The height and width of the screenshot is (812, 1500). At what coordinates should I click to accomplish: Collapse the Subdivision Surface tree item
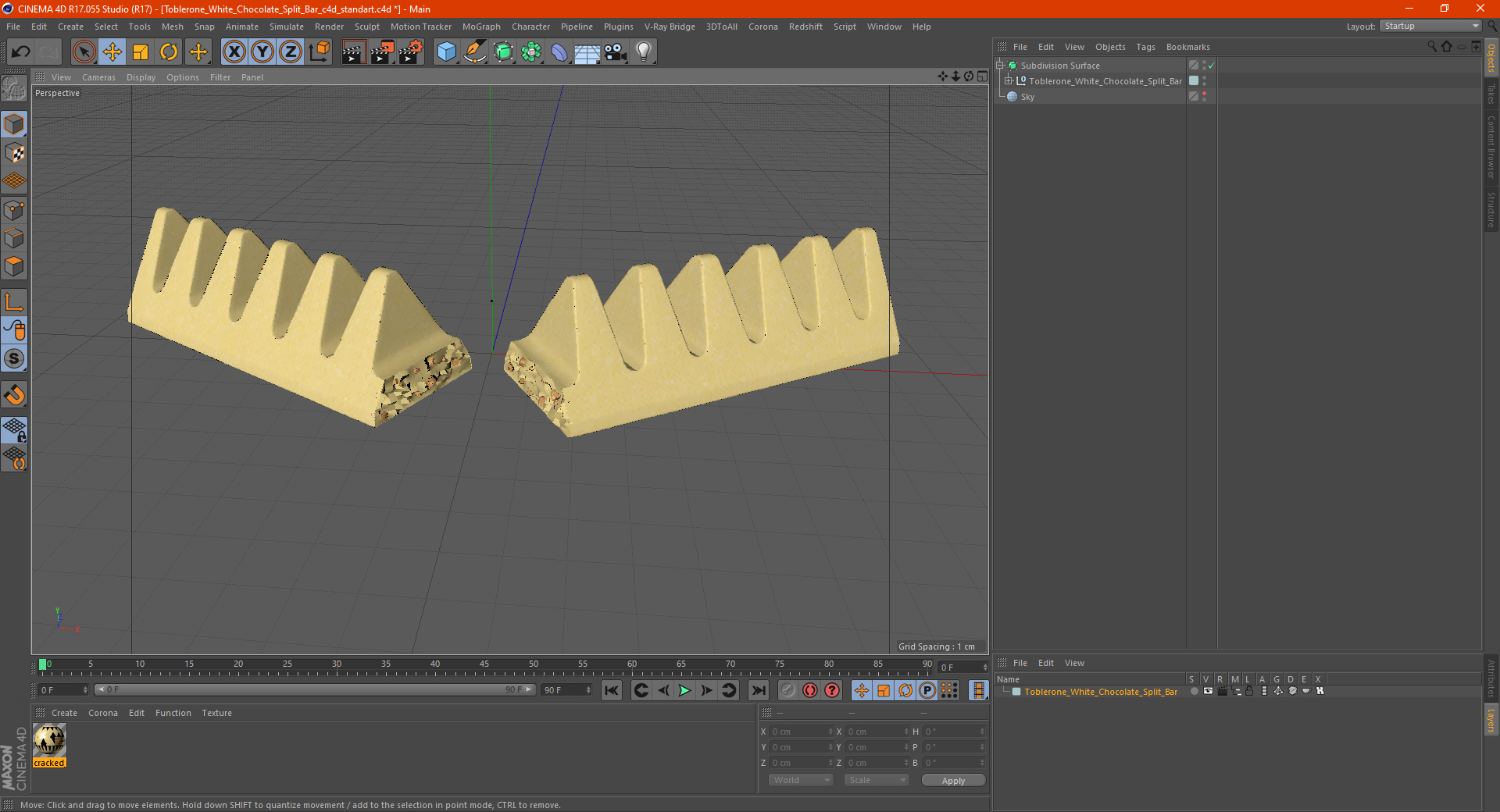(1000, 66)
